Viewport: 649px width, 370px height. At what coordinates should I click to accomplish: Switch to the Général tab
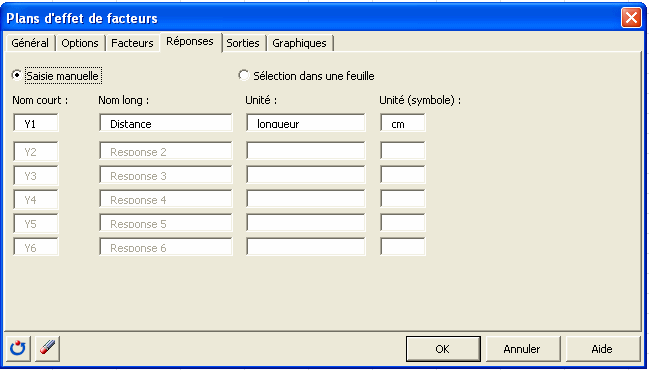click(x=30, y=43)
